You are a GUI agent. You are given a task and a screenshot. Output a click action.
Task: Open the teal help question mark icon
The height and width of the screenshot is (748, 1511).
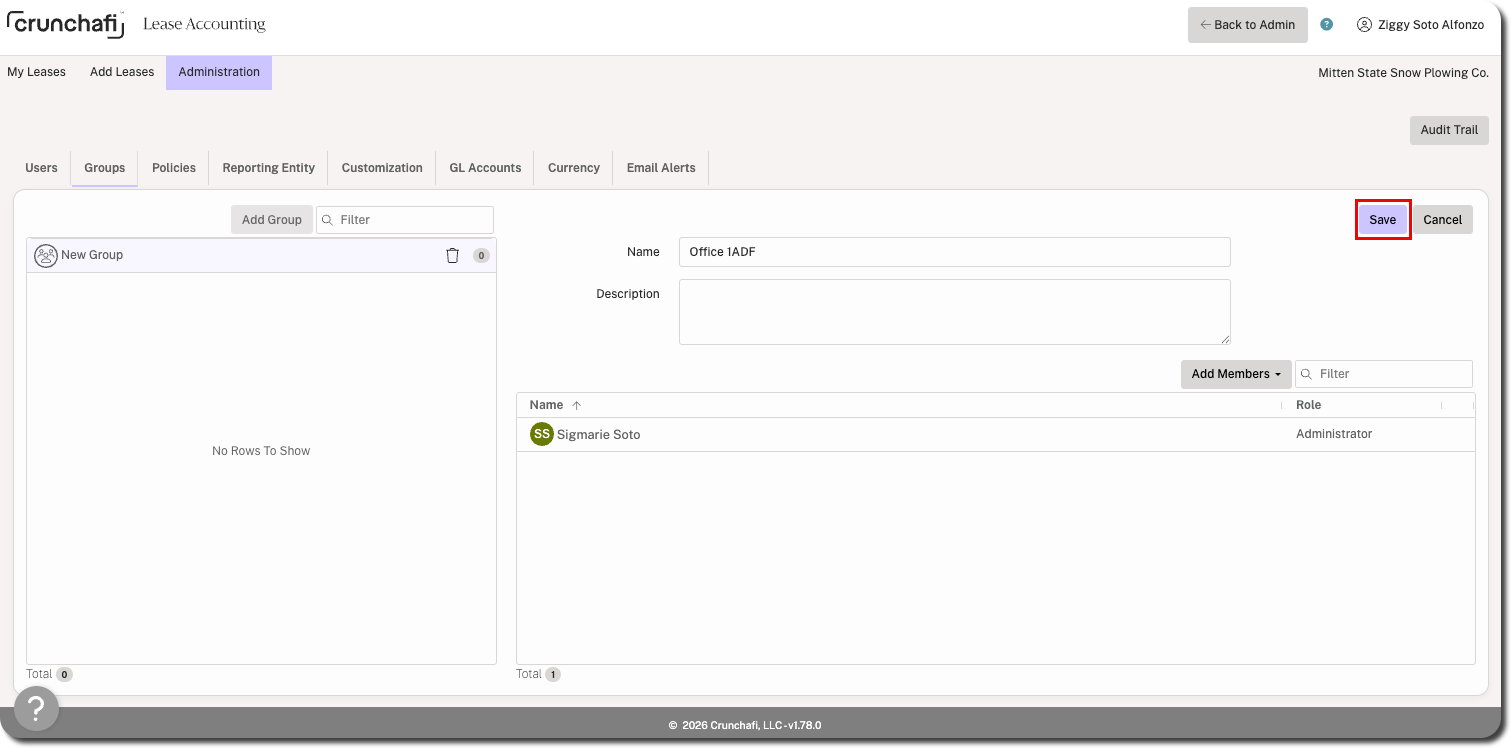coord(1326,24)
